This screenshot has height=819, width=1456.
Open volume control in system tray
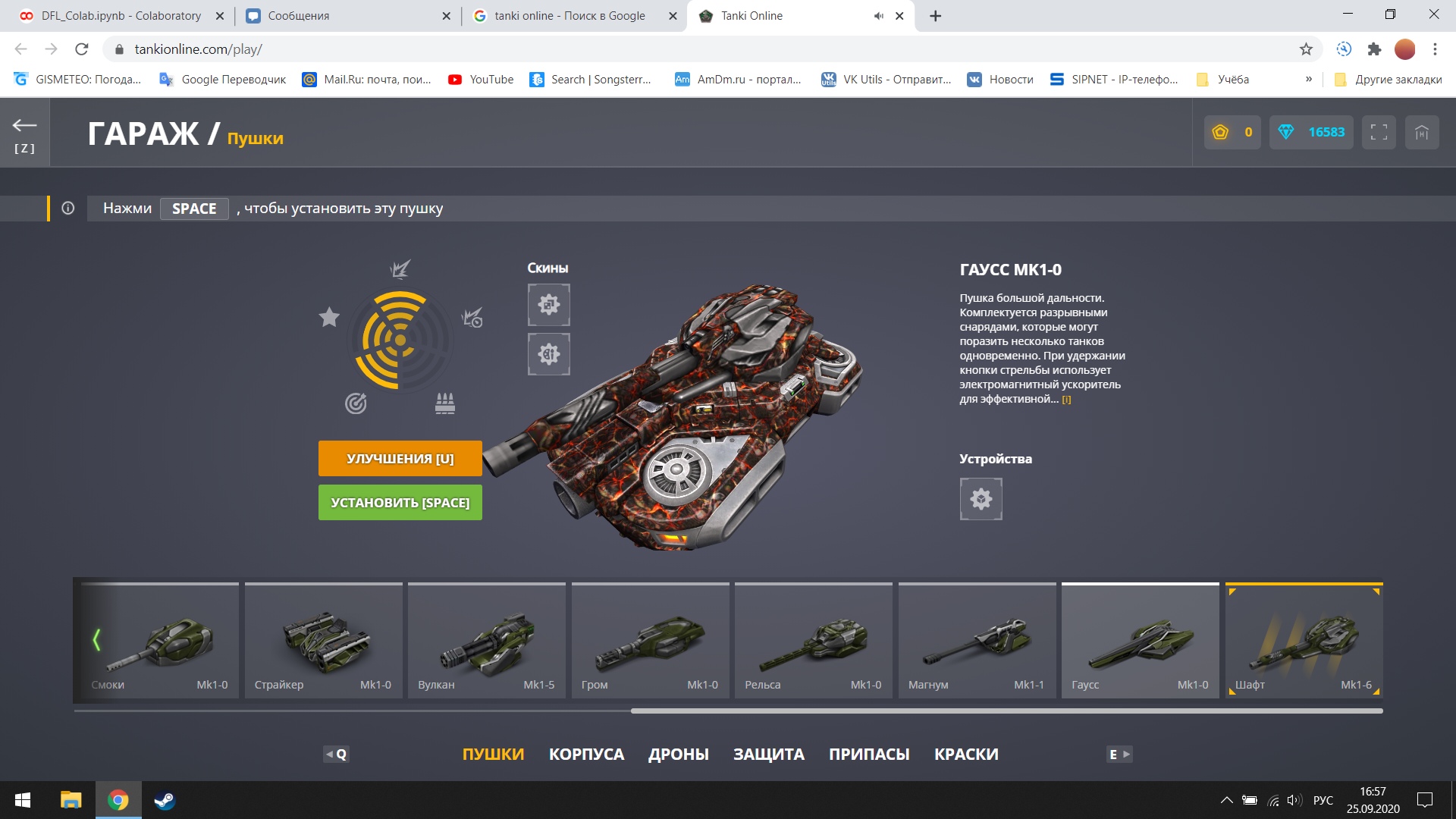tap(1294, 800)
